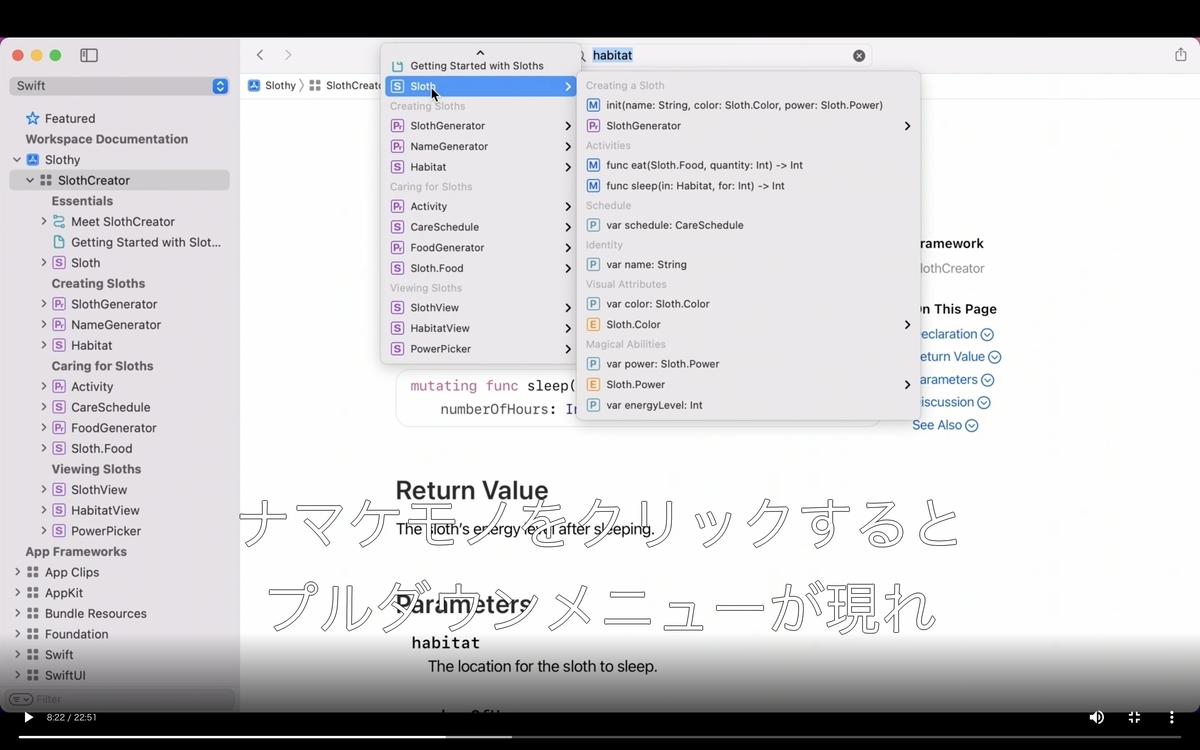The image size is (1200, 750).
Task: Select Foundation in sidebar
Action: 76,634
